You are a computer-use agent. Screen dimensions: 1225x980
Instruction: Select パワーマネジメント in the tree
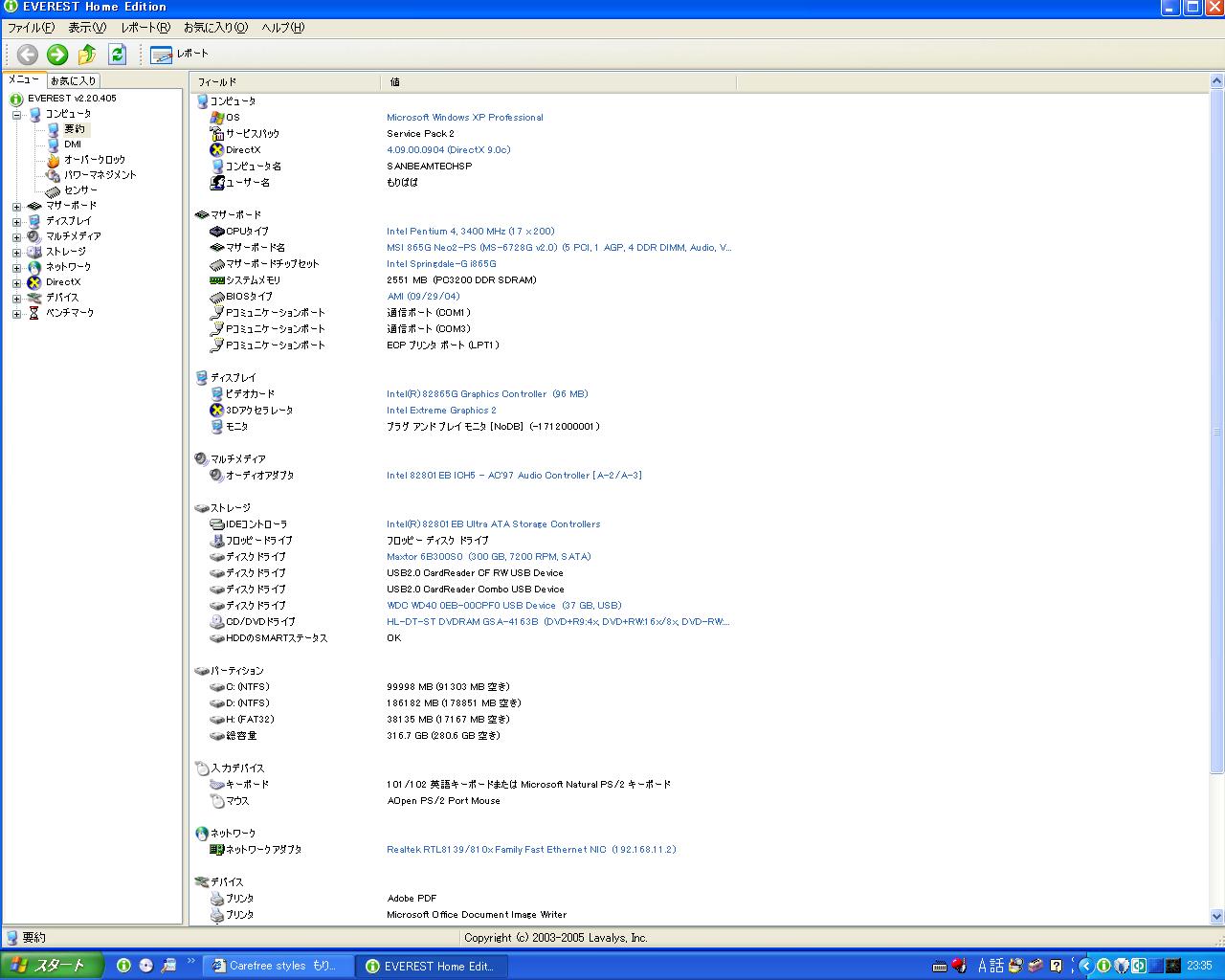coord(100,175)
